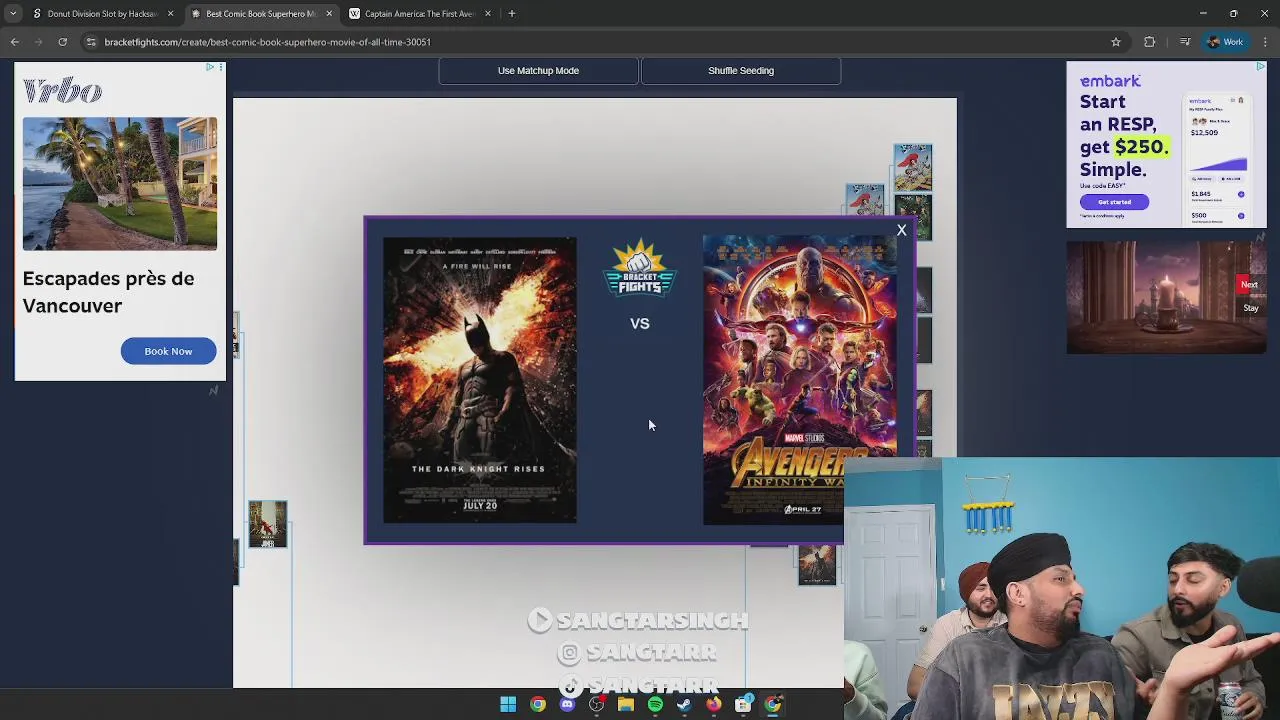Viewport: 1280px width, 720px height.
Task: Close the matchup popup with X
Action: pos(901,231)
